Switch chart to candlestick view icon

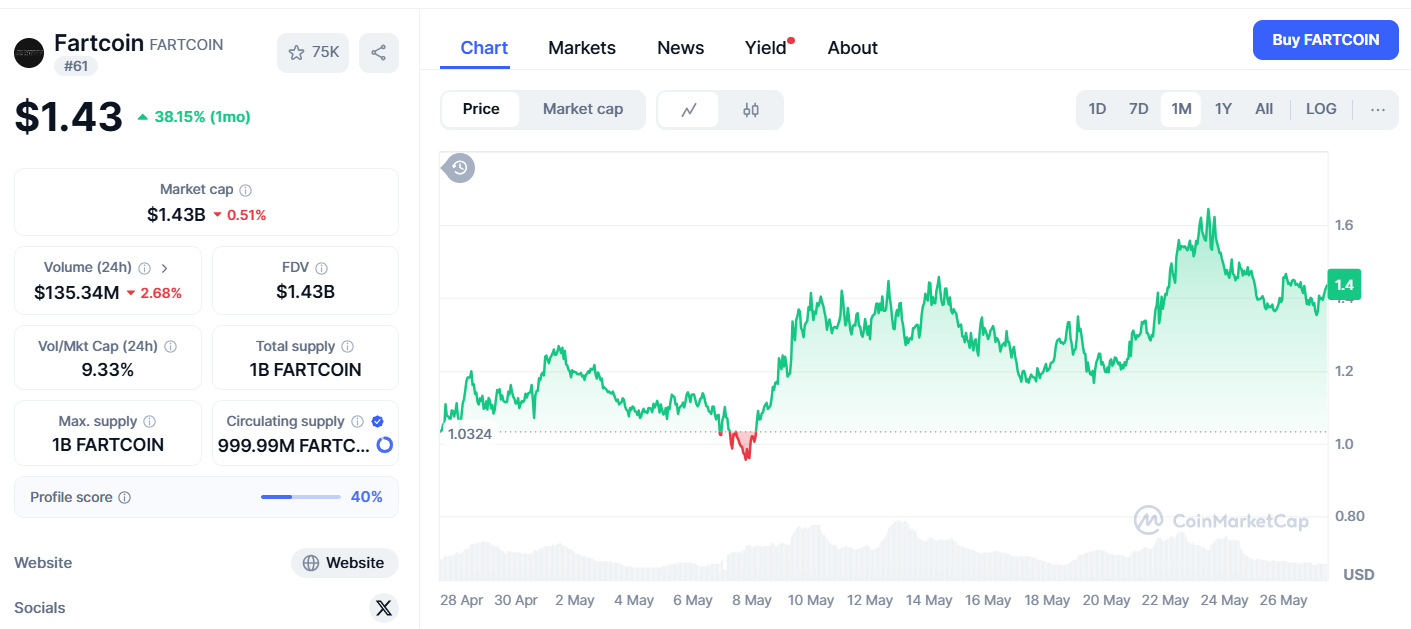751,109
